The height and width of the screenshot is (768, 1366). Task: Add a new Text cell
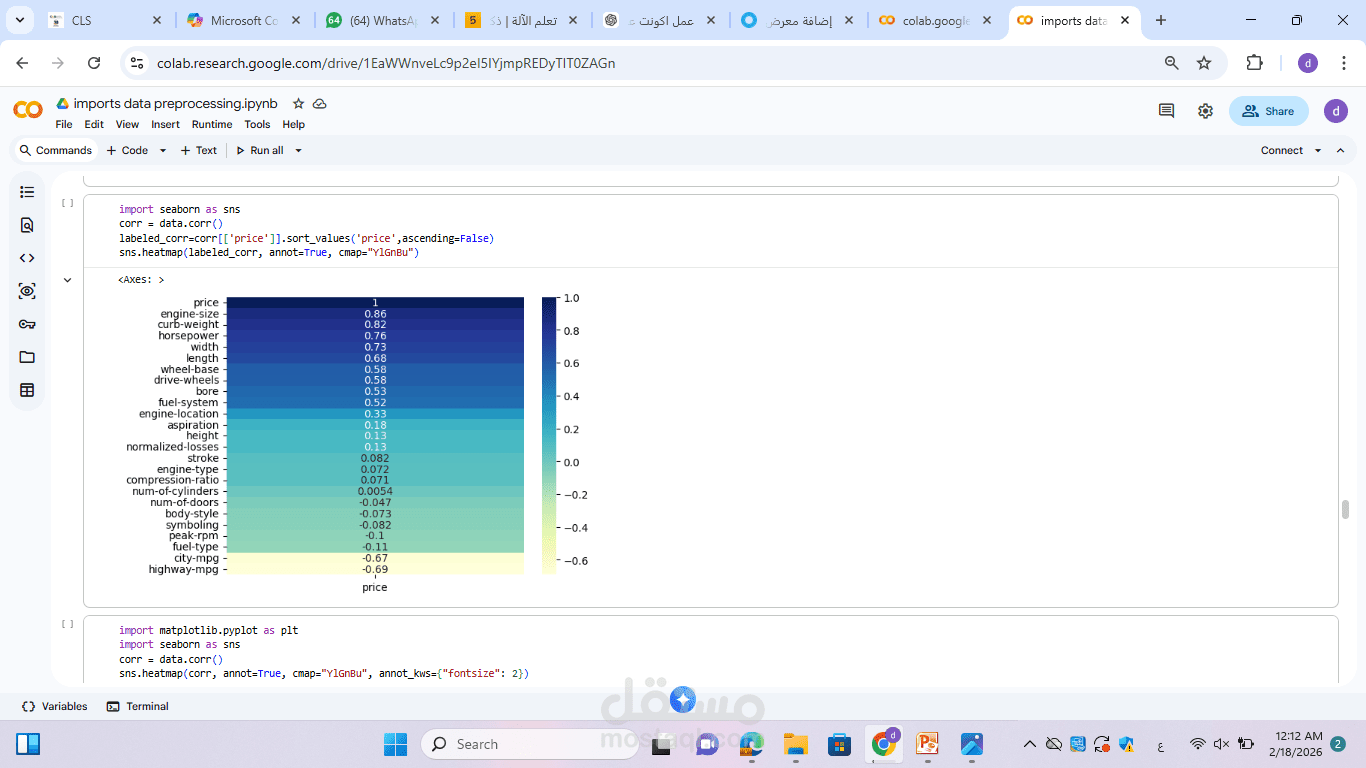click(198, 151)
